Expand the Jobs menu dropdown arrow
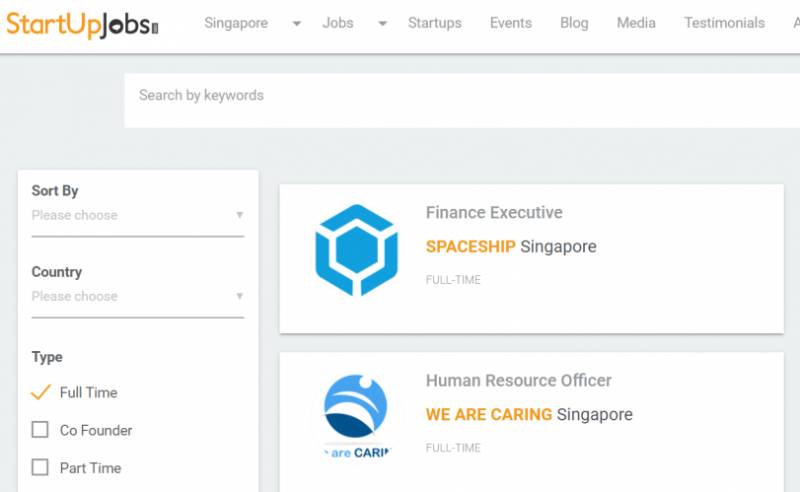Screen dimensions: 800x492 383,24
